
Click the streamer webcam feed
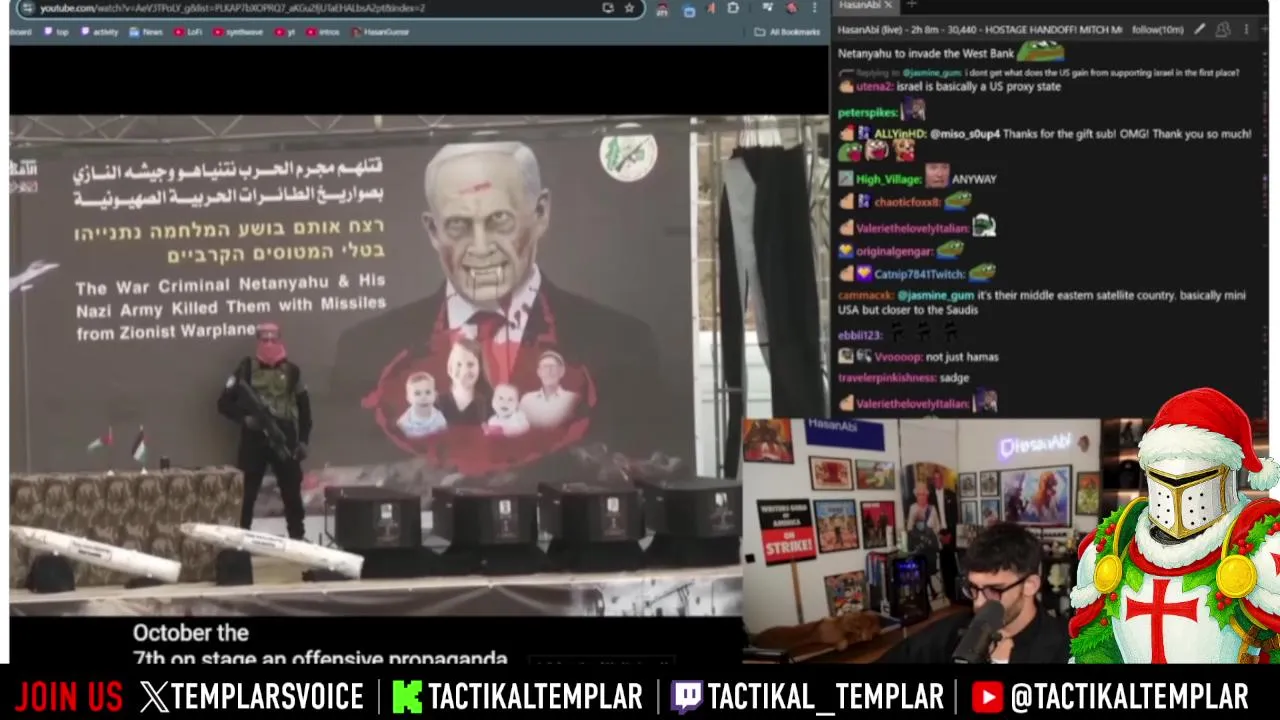[x=920, y=540]
